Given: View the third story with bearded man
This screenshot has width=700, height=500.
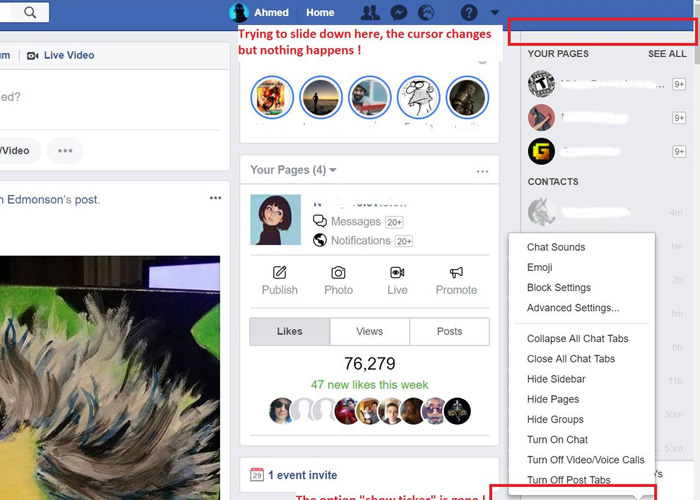Looking at the screenshot, I should point(370,97).
